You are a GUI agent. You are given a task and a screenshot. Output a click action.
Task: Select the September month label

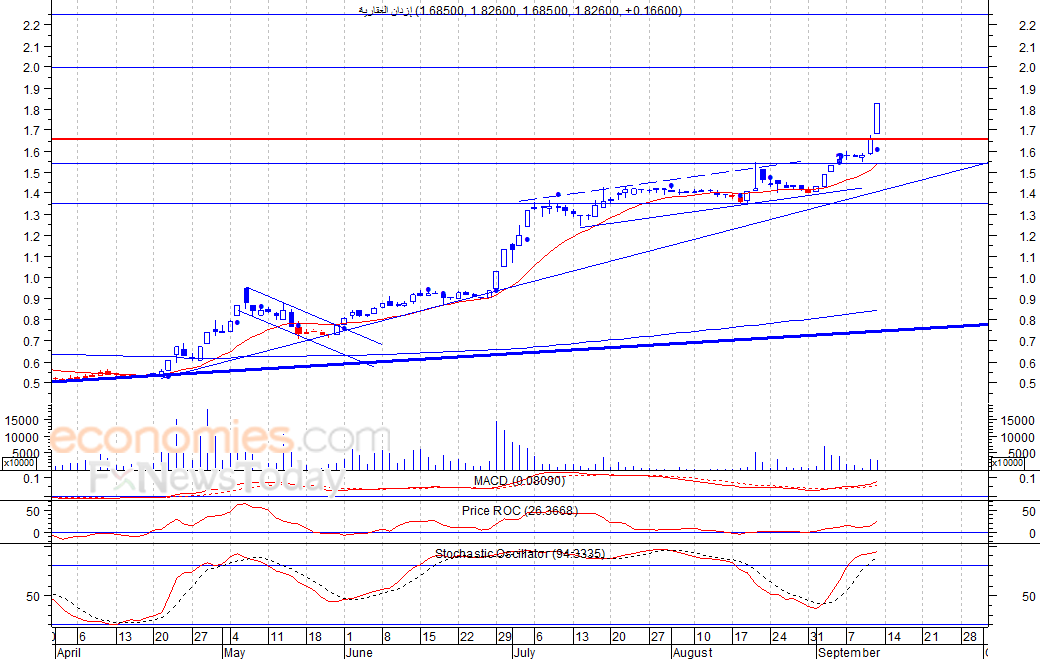pos(849,652)
